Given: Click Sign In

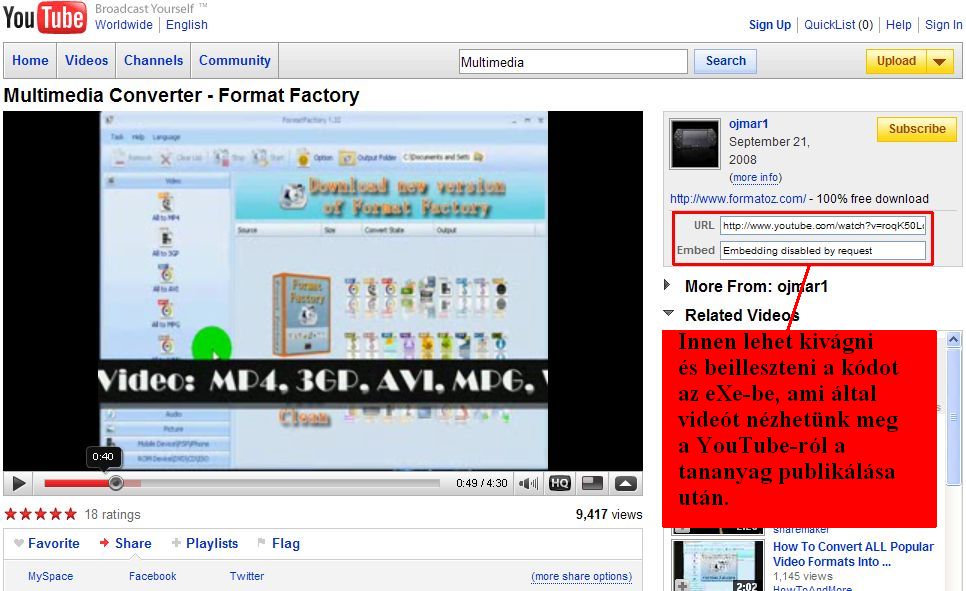Looking at the screenshot, I should click(943, 25).
